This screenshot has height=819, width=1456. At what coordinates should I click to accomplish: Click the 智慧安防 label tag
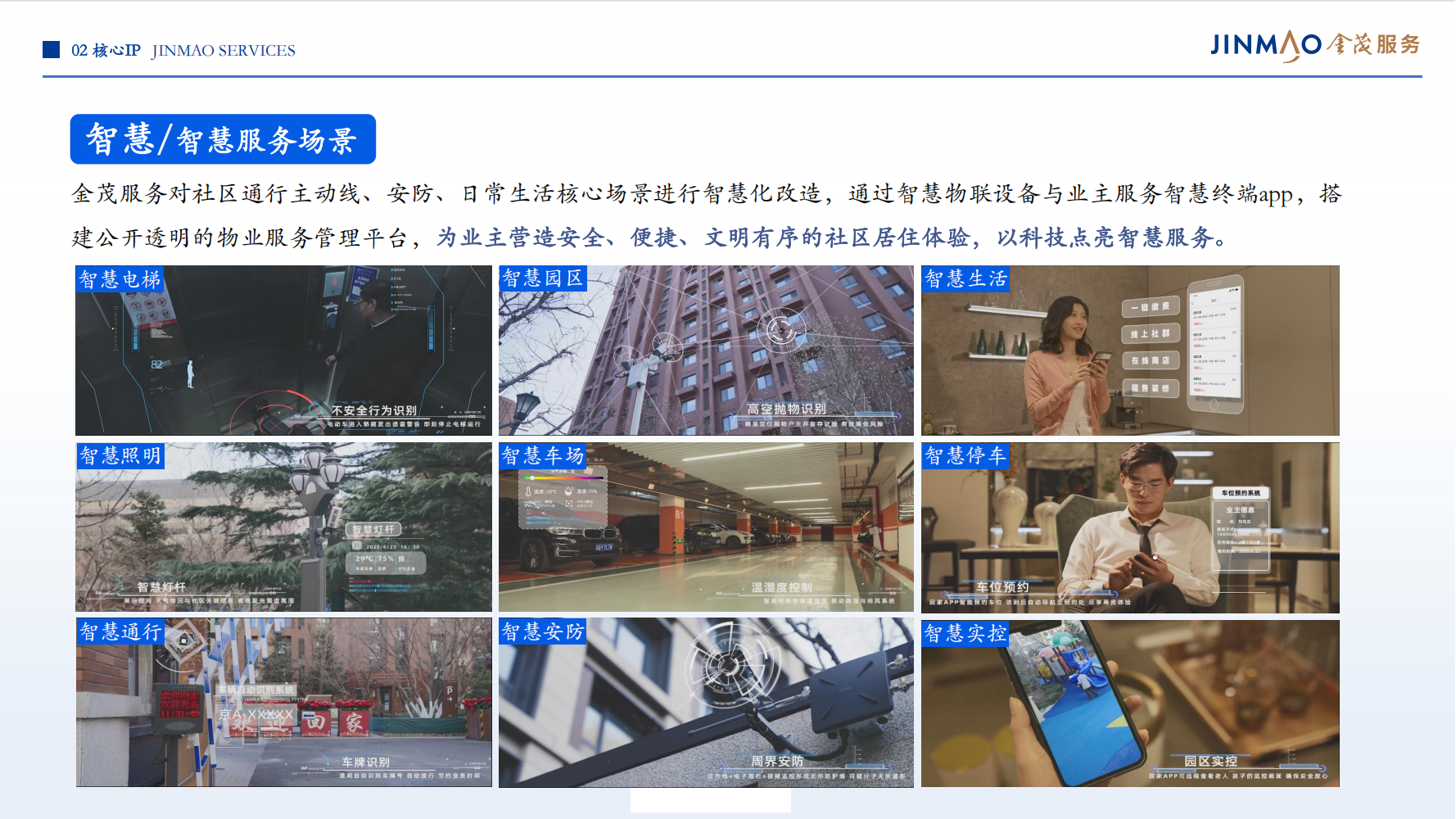pos(543,631)
